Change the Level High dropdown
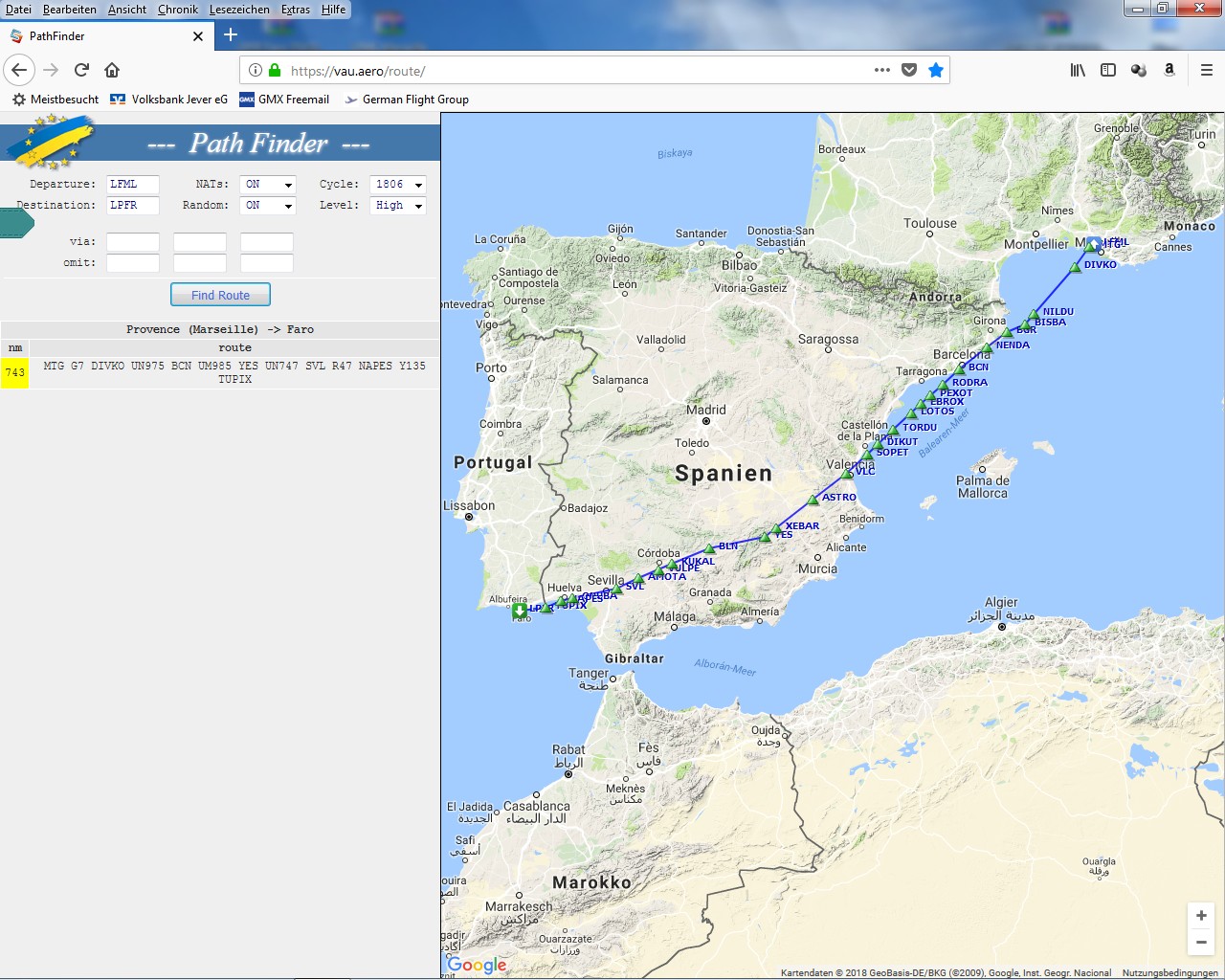This screenshot has height=980, width=1225. pyautogui.click(x=397, y=206)
